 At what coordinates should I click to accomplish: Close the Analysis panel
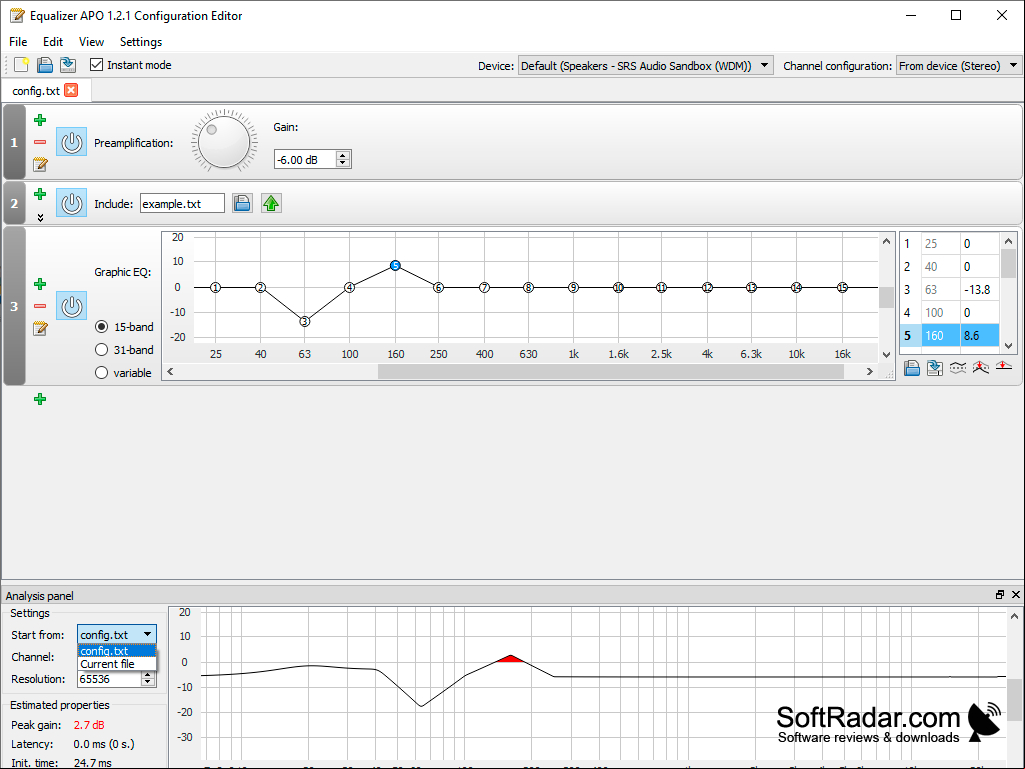[1015, 594]
